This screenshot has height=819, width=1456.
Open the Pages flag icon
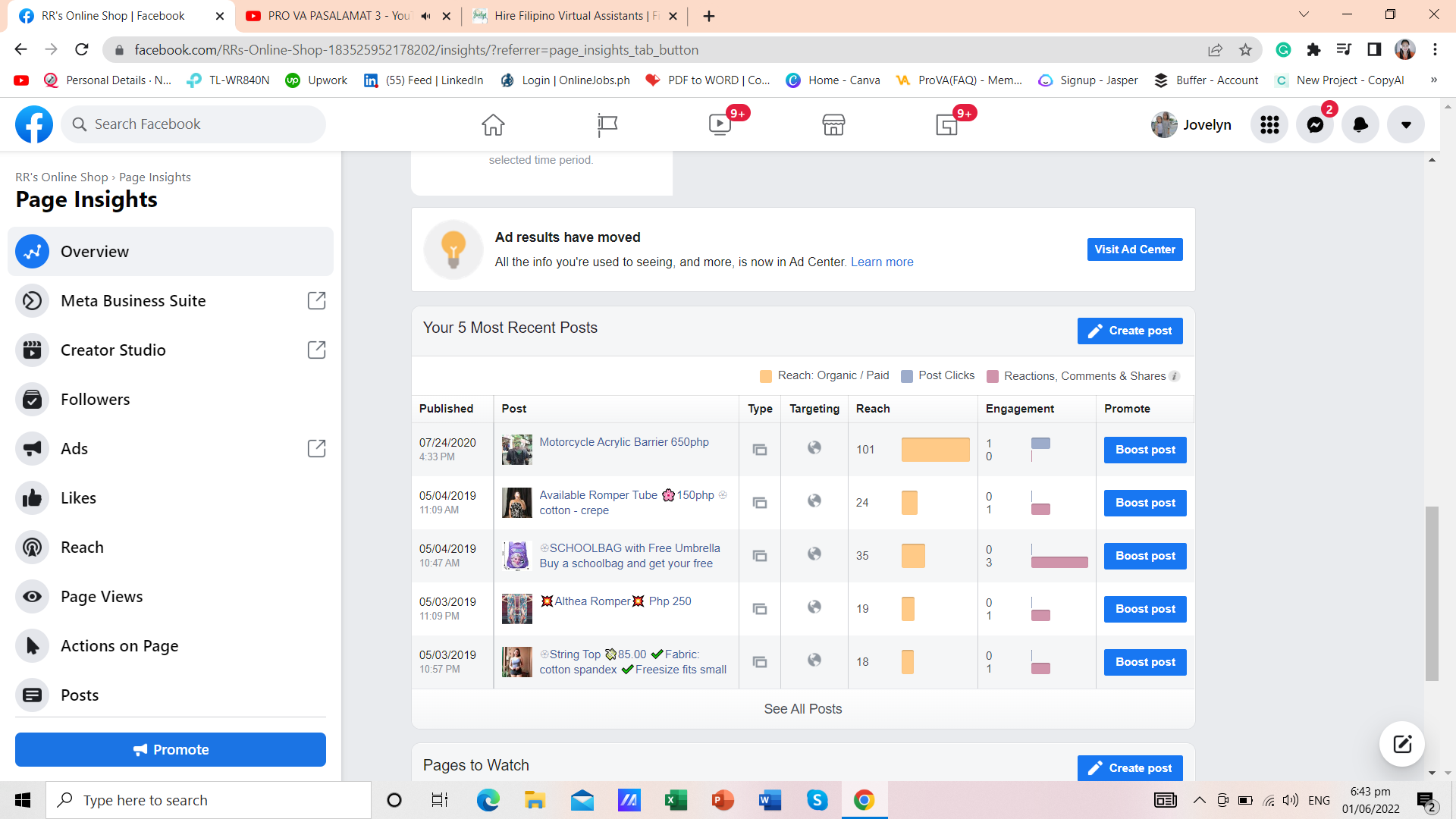pyautogui.click(x=607, y=125)
